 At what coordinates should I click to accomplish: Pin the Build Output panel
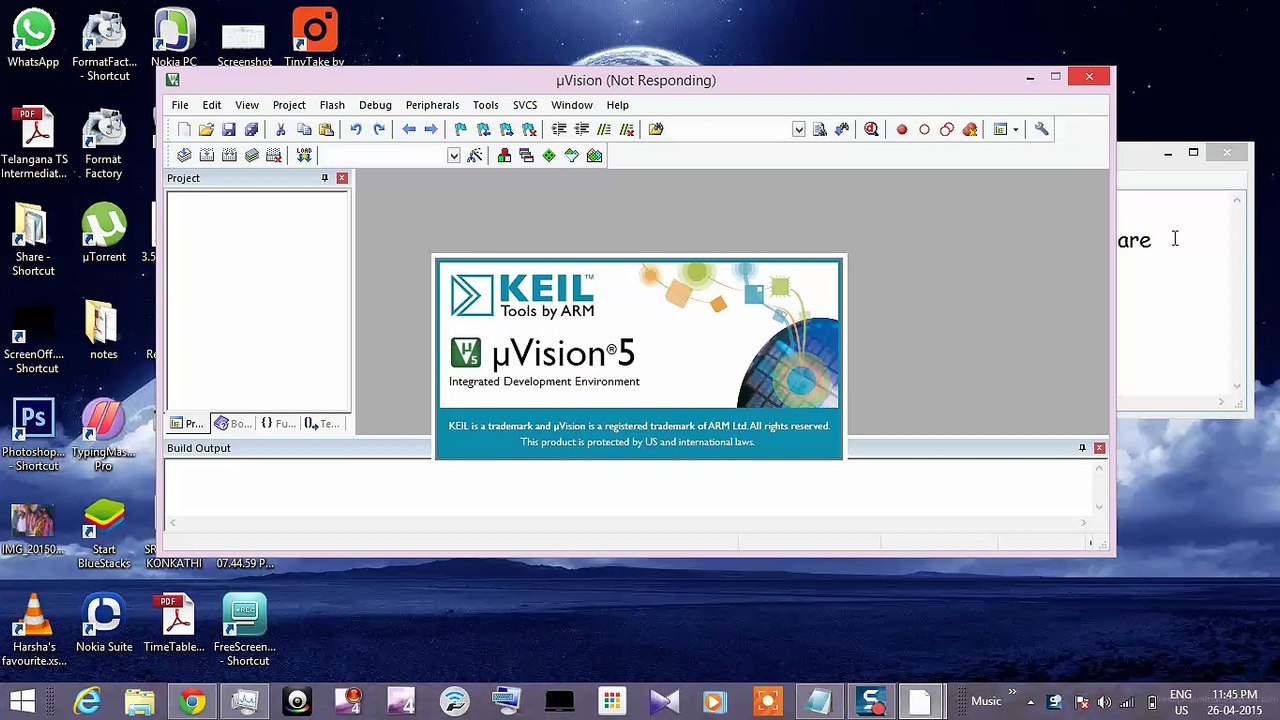[x=1082, y=448]
